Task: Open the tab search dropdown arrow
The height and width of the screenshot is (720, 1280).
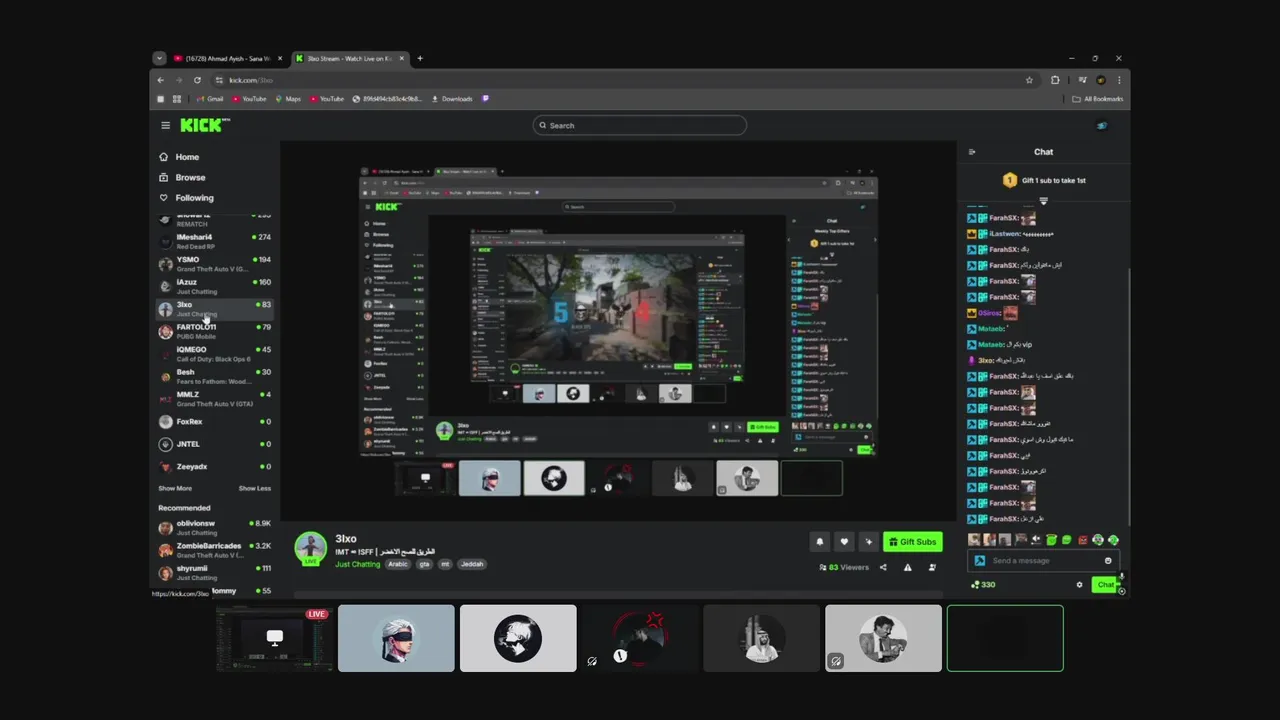Action: (x=159, y=58)
